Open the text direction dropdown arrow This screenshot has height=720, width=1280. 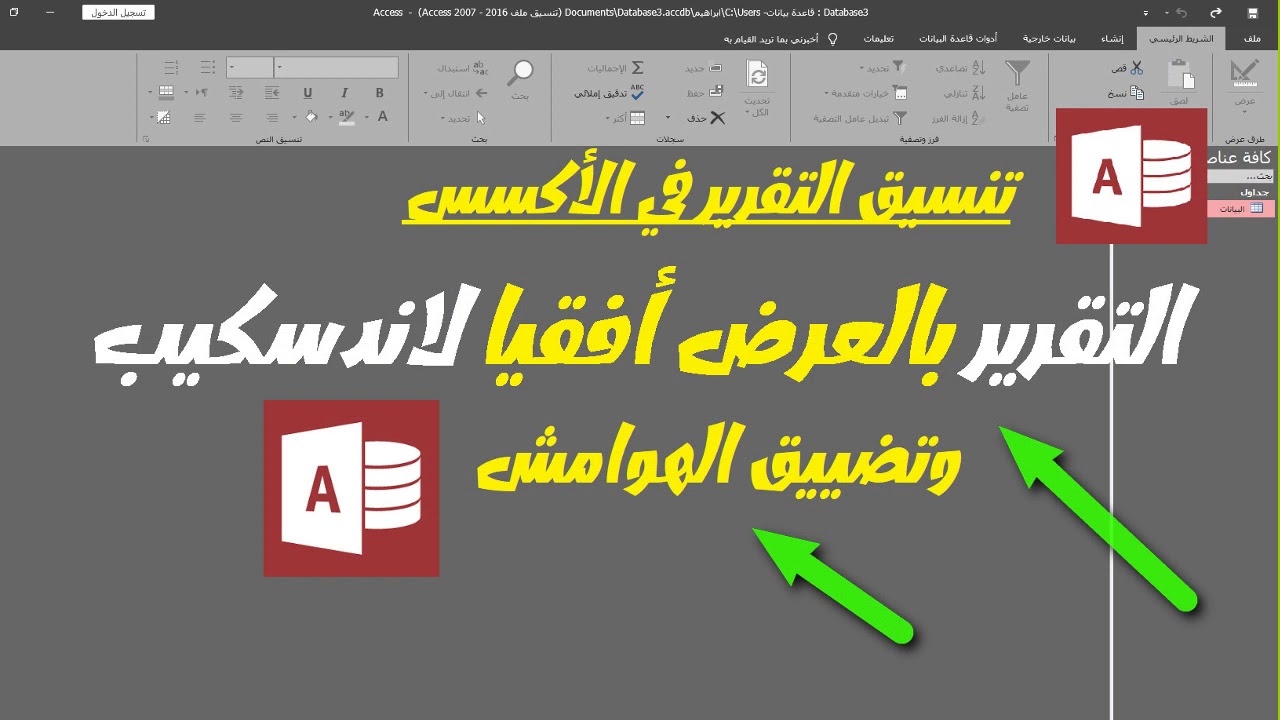[x=186, y=92]
